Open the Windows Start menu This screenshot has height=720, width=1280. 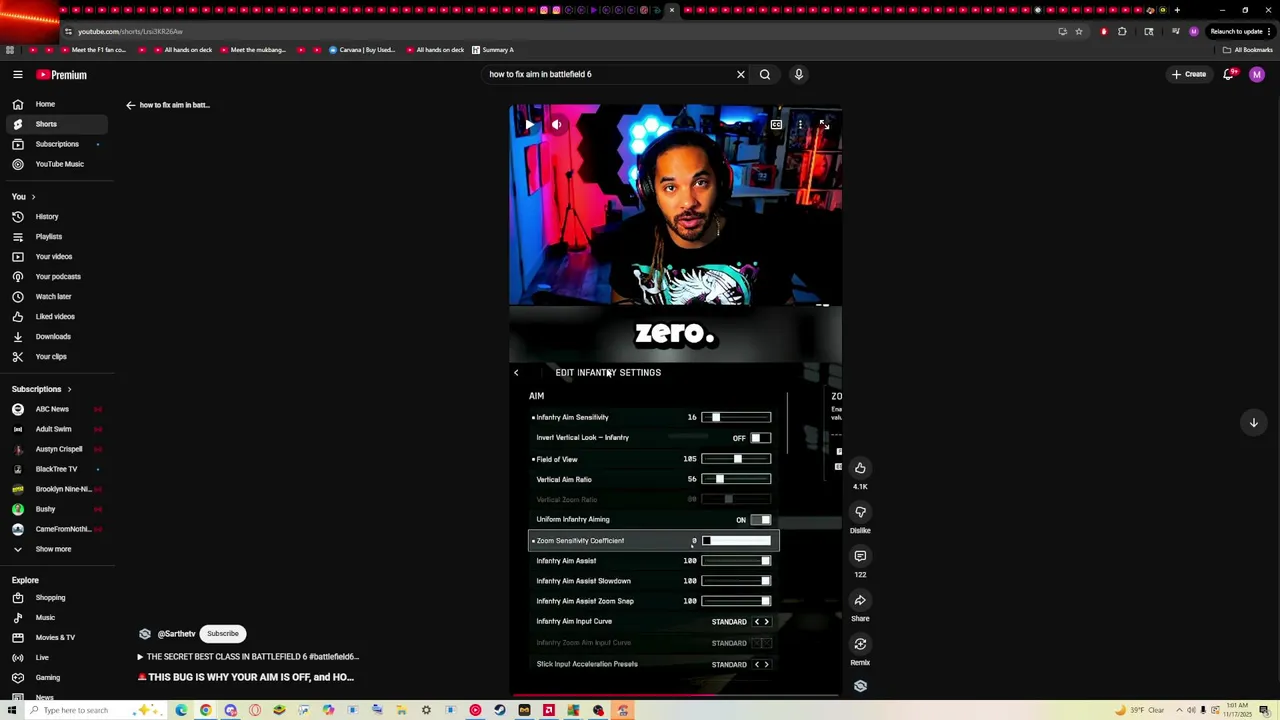(12, 710)
